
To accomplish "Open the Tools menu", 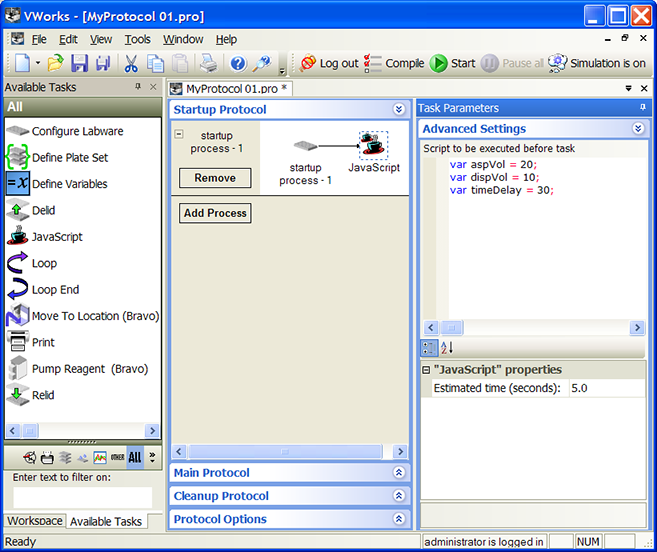I will click(x=137, y=39).
